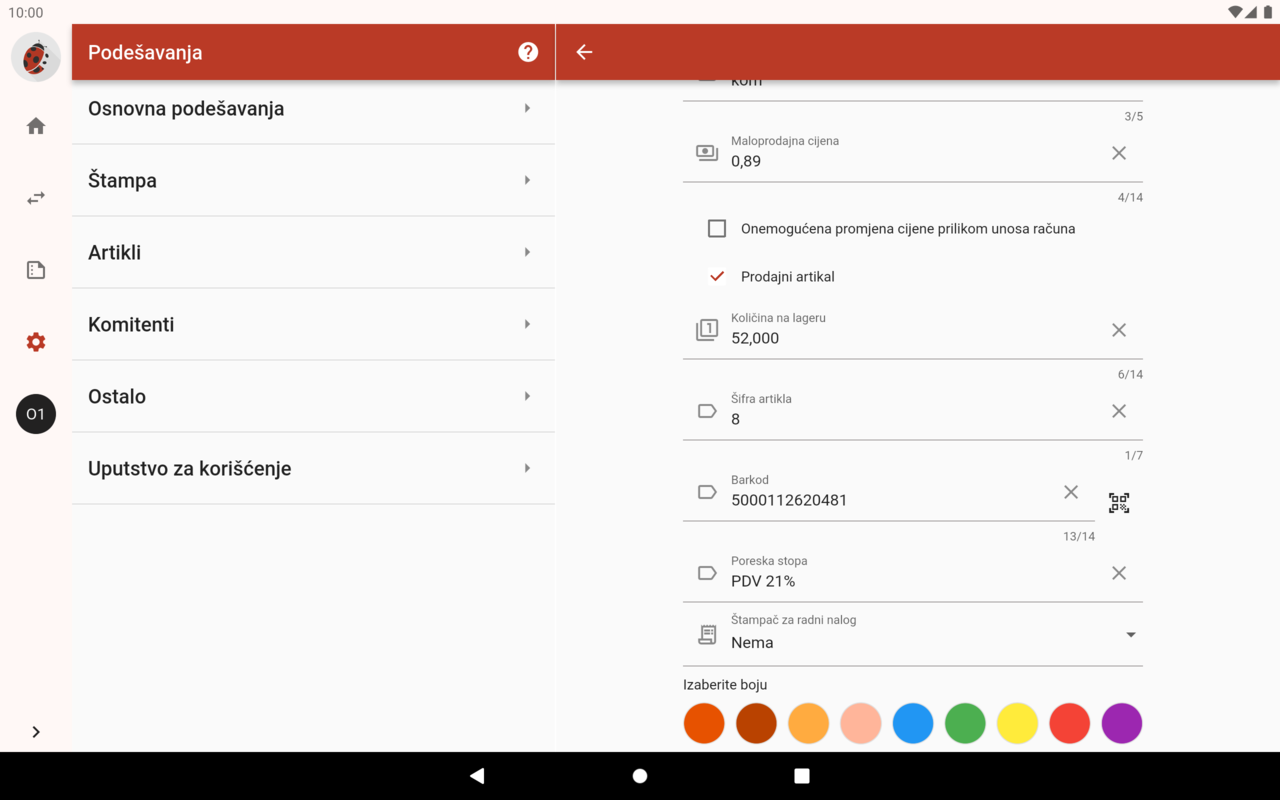
Task: Pick the light peach color swatch
Action: [861, 723]
